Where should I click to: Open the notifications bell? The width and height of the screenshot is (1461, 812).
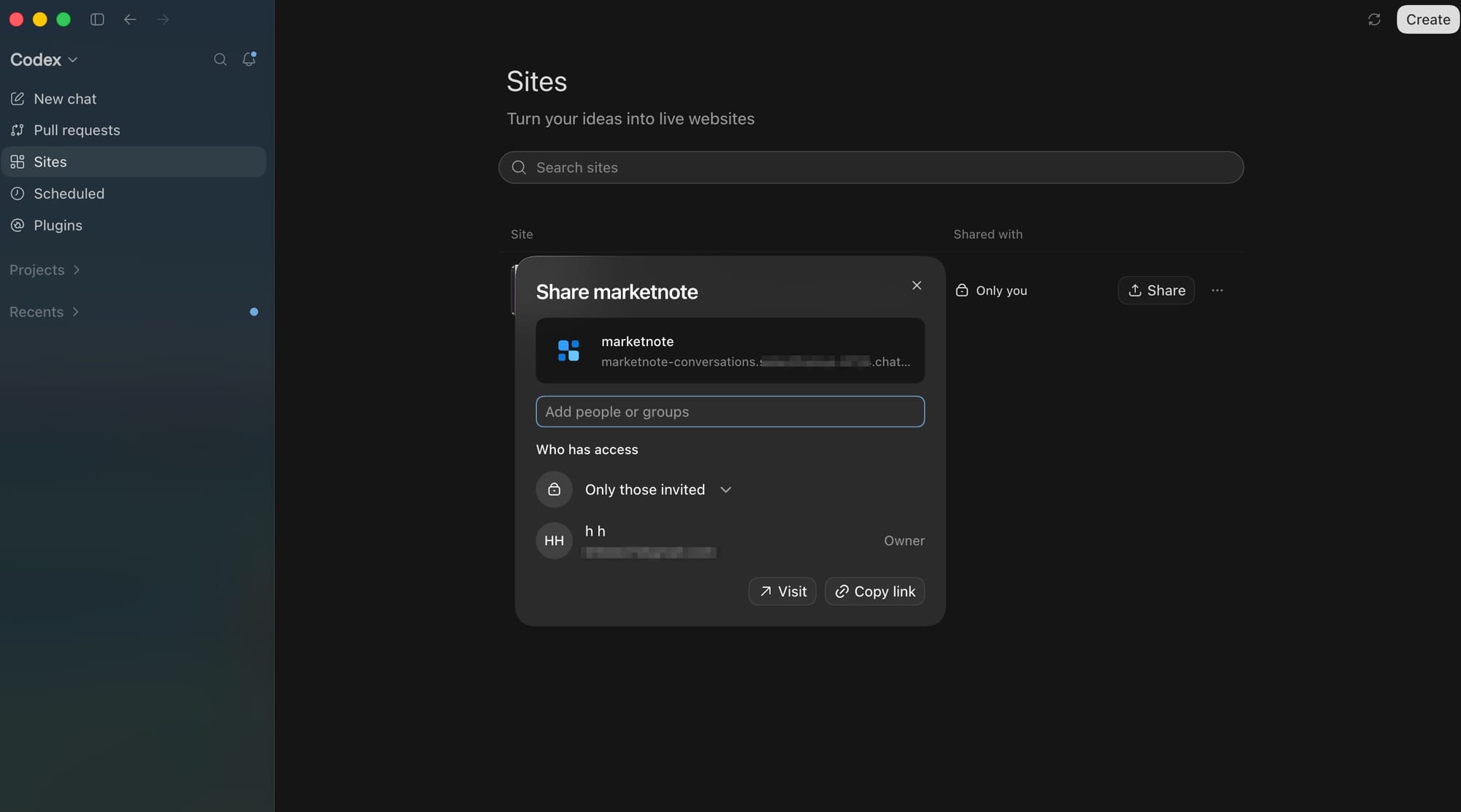coord(249,59)
